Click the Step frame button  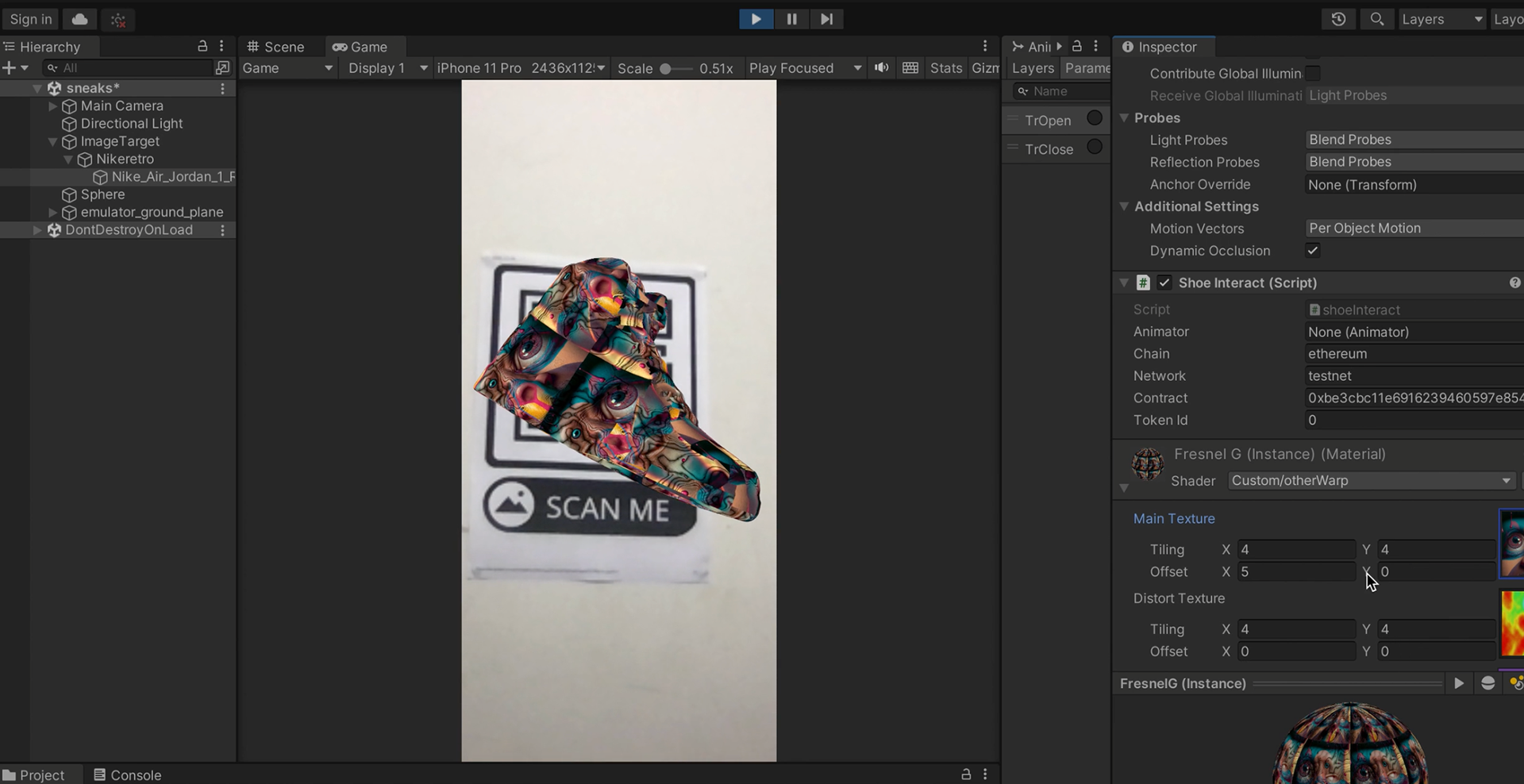coord(826,19)
